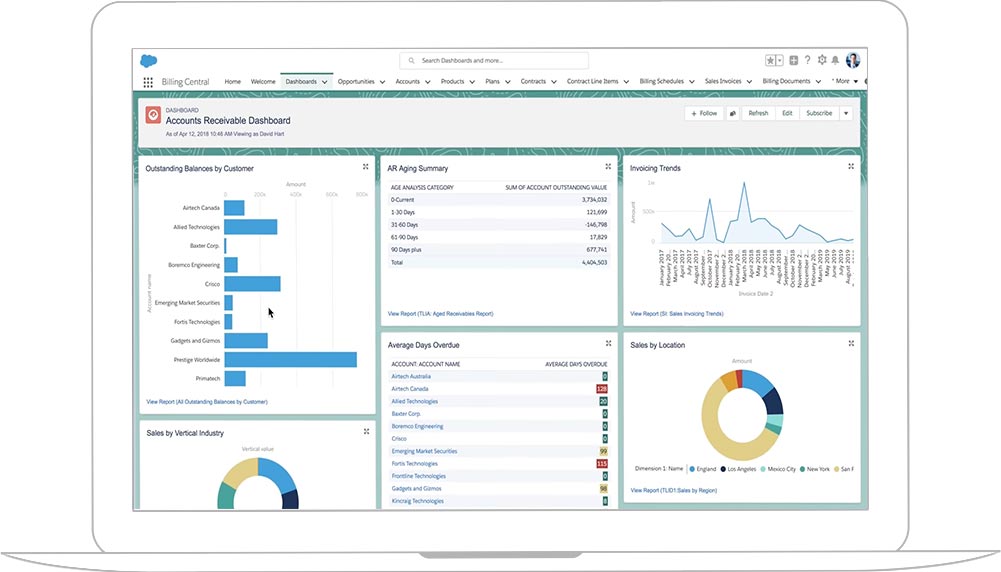This screenshot has width=1001, height=572.
Task: Open the Notifications bell icon
Action: 835,61
